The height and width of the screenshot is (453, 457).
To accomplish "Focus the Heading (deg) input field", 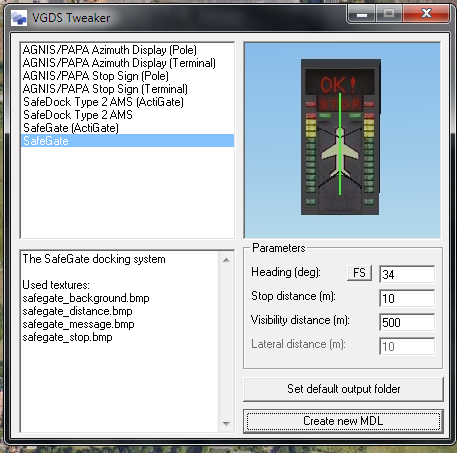I will [407, 274].
